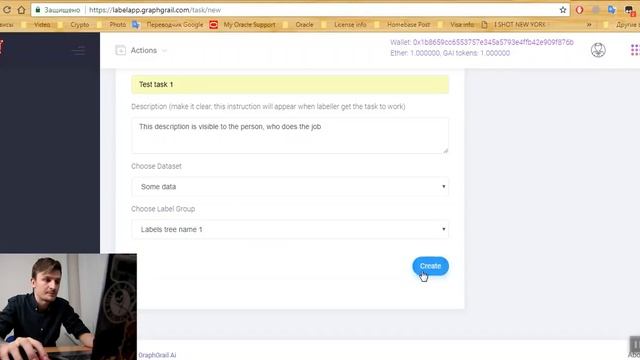Image resolution: width=640 pixels, height=360 pixels.
Task: Open the user avatar profile icon
Action: pyautogui.click(x=598, y=50)
